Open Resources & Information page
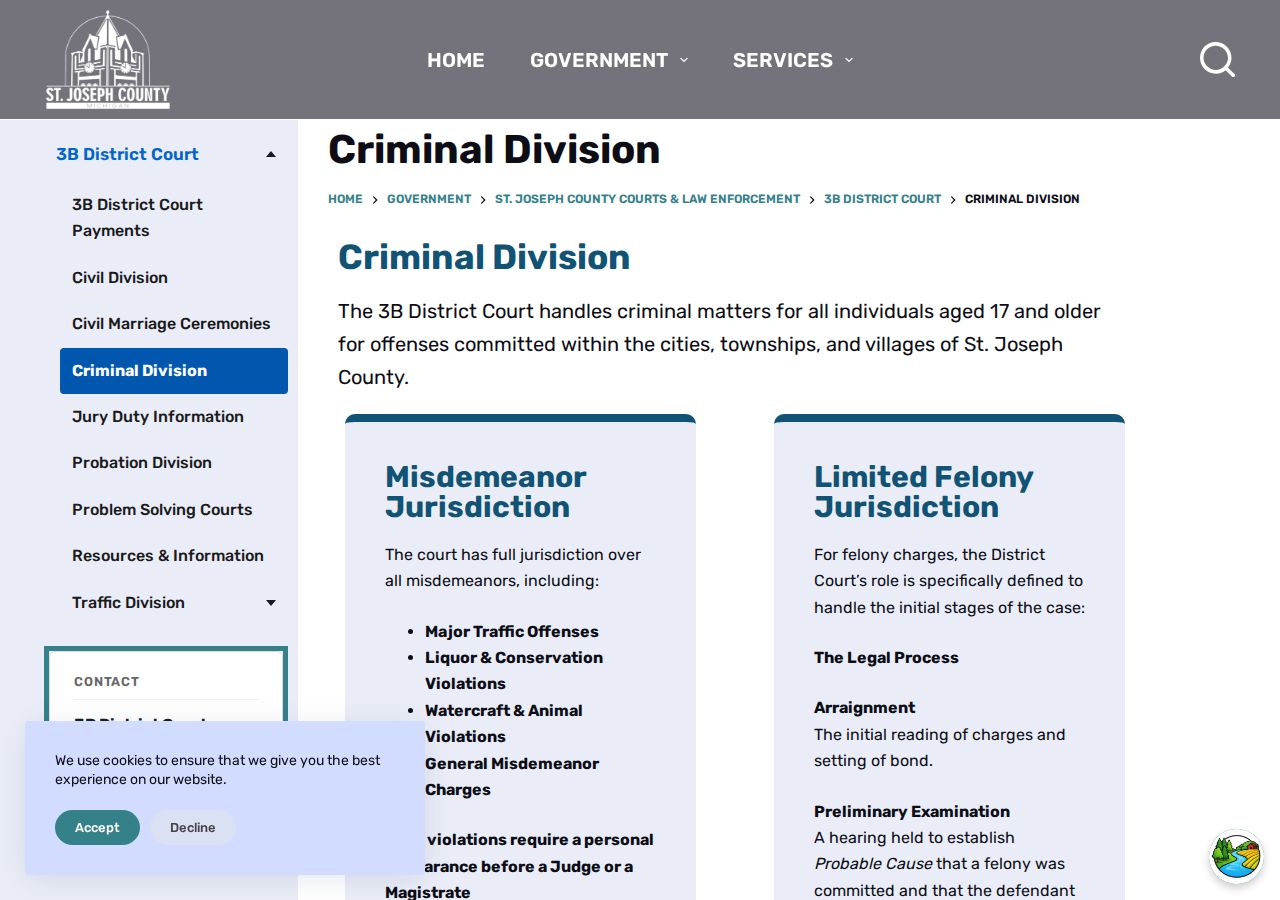1280x900 pixels. 168,556
